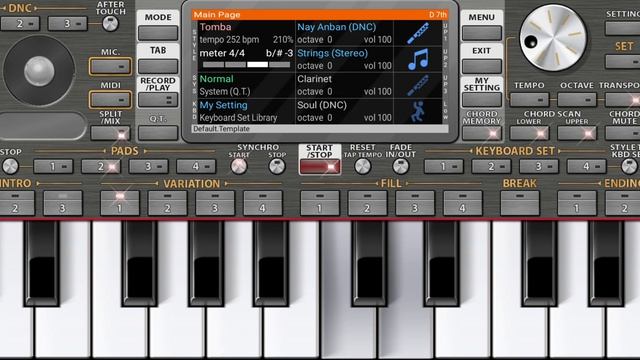Screen dimensions: 640x360
Task: Toggle the MIDI button
Action: coord(110,100)
